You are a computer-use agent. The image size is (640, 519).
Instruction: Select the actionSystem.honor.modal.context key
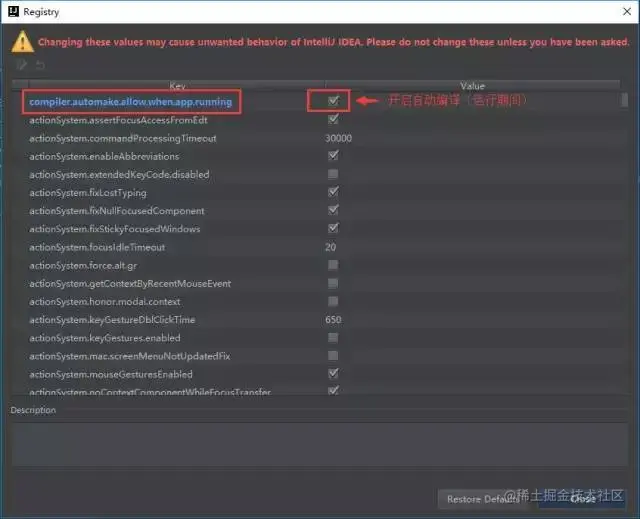coord(105,302)
